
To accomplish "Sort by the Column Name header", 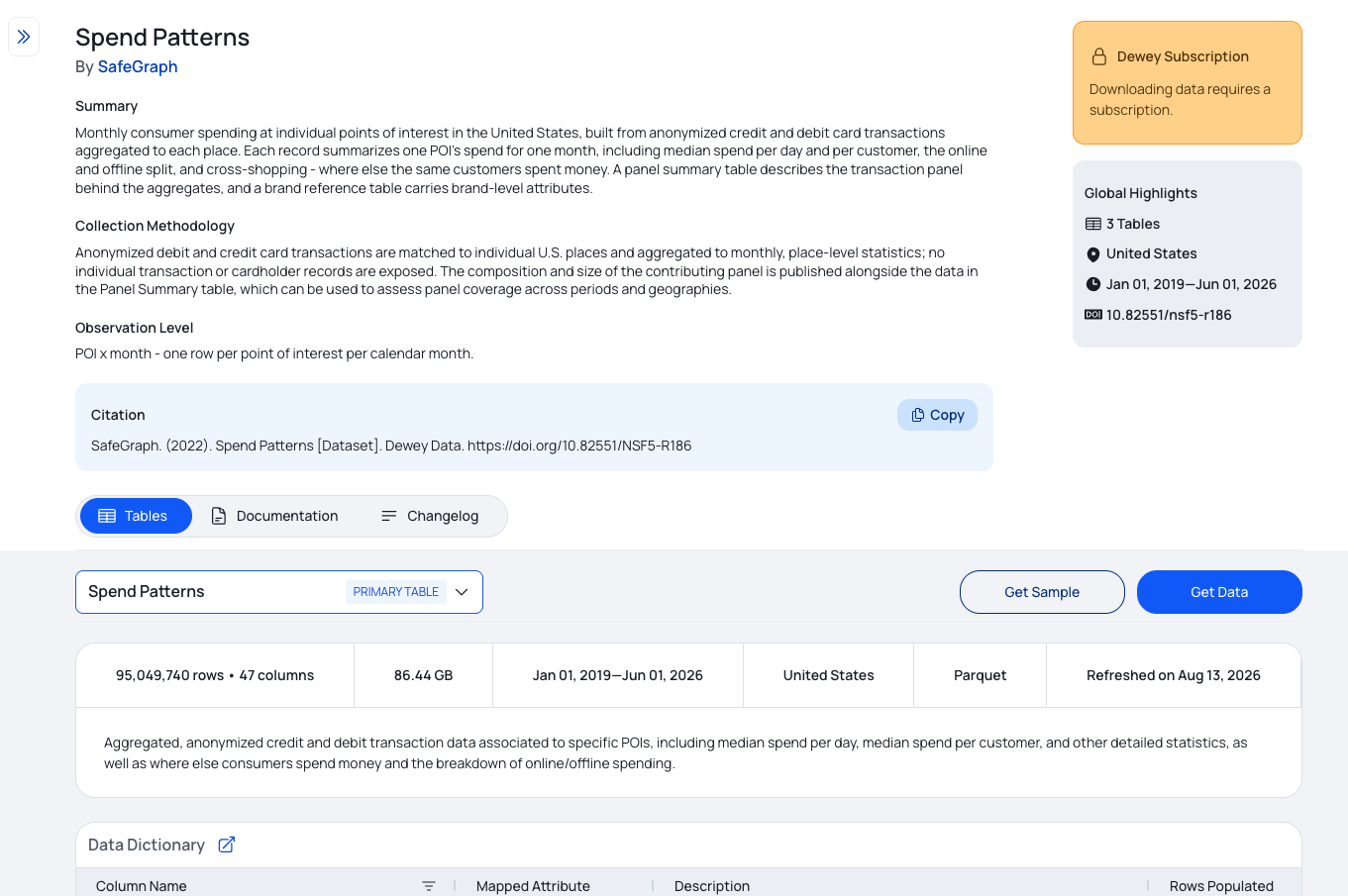I will pyautogui.click(x=142, y=886).
